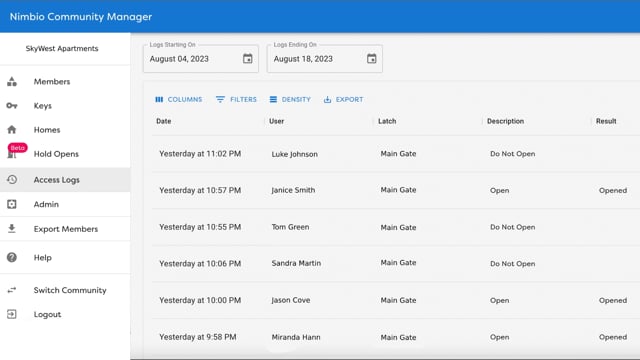This screenshot has width=640, height=360.
Task: Sort by the Latch column header
Action: point(387,121)
